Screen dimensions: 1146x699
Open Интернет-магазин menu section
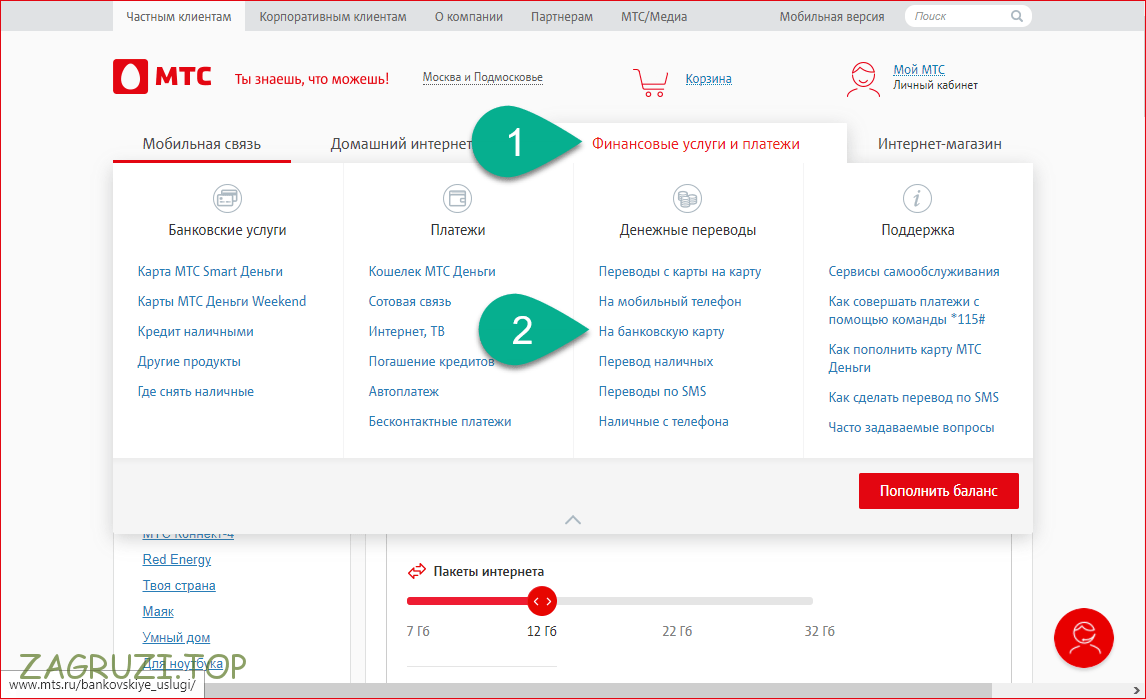click(939, 144)
